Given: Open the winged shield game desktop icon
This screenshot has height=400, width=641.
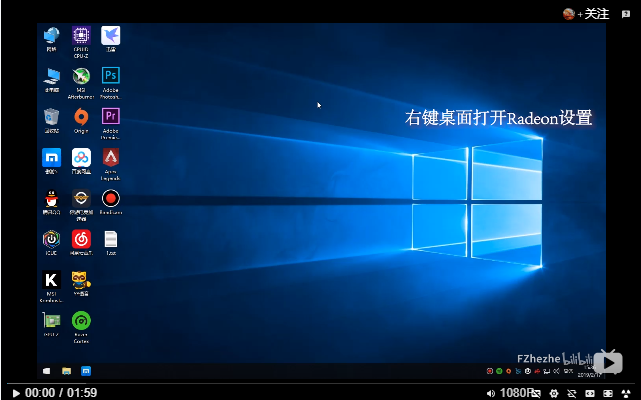Looking at the screenshot, I should click(x=81, y=205).
